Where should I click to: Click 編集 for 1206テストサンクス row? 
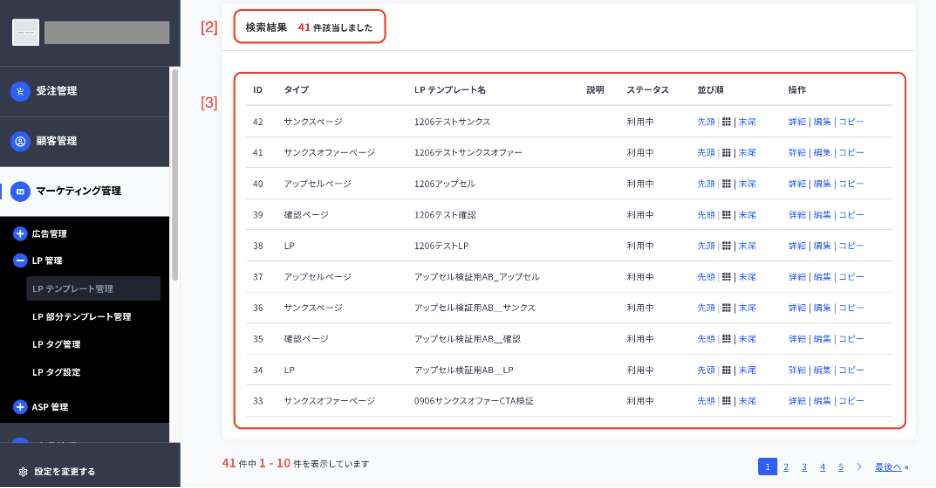click(x=822, y=122)
